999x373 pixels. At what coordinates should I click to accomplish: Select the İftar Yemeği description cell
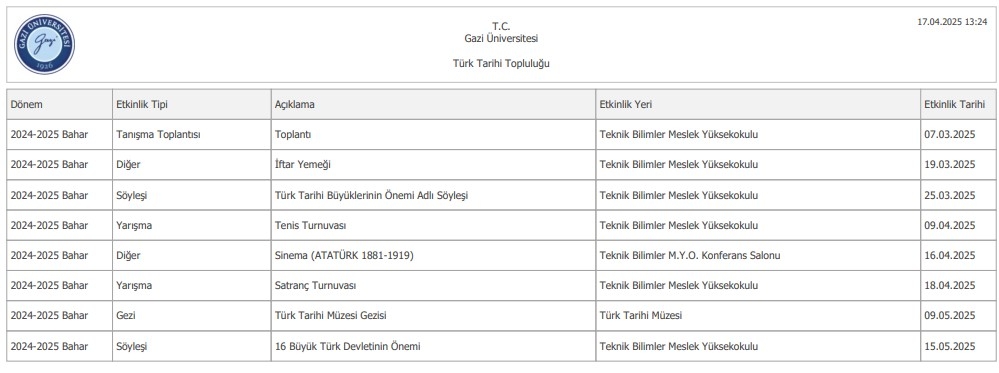point(433,165)
